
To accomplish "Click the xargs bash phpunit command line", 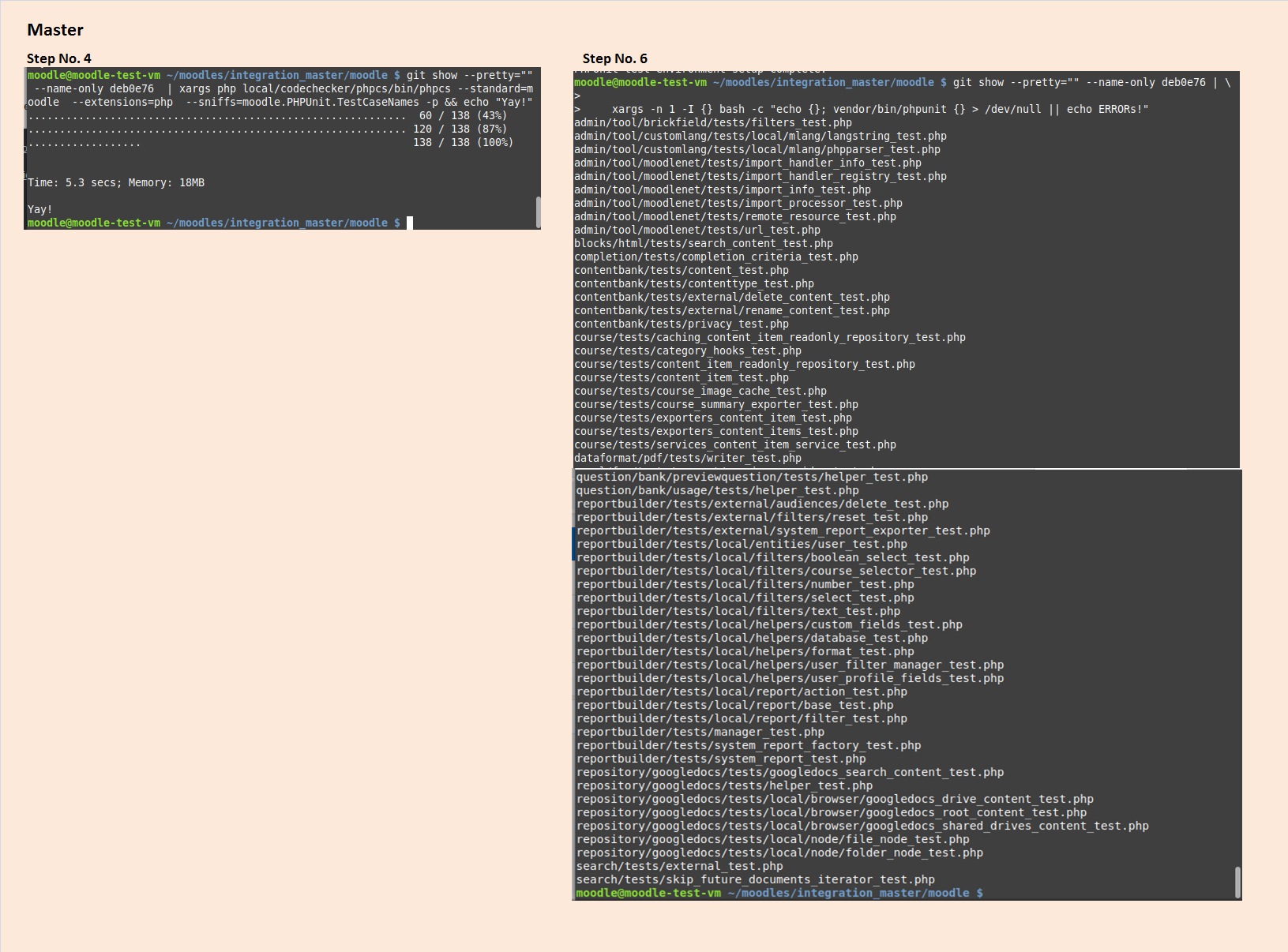I will point(862,109).
